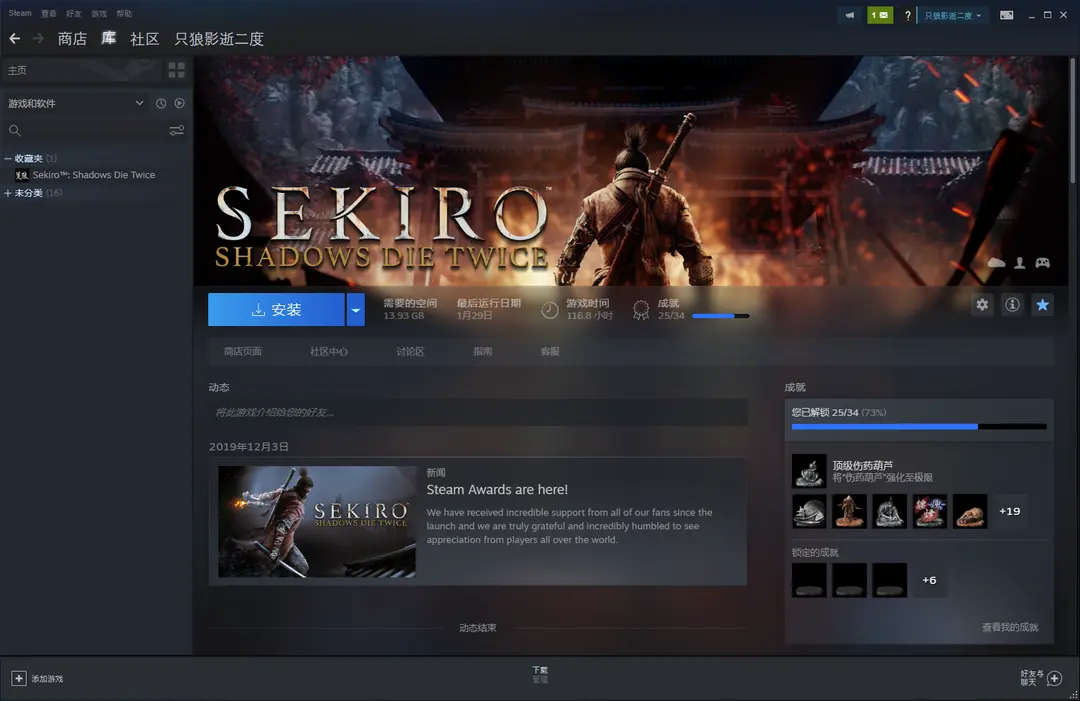The width and height of the screenshot is (1080, 701).
Task: Open the 讨论区 link
Action: (x=410, y=351)
